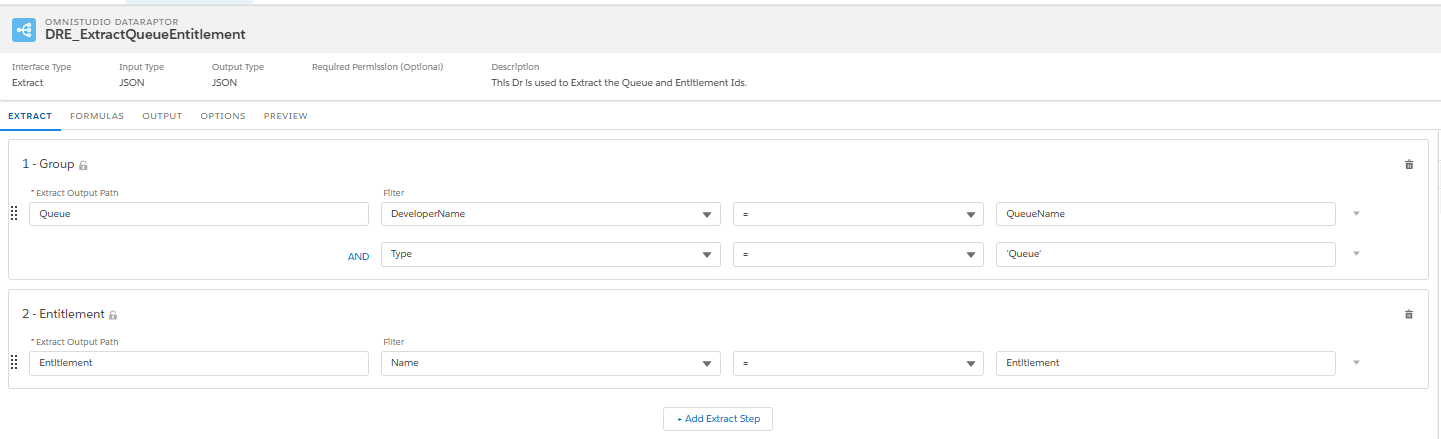Image resolution: width=1441 pixels, height=439 pixels.
Task: Grab the drag handle for Queue row
Action: click(x=14, y=213)
